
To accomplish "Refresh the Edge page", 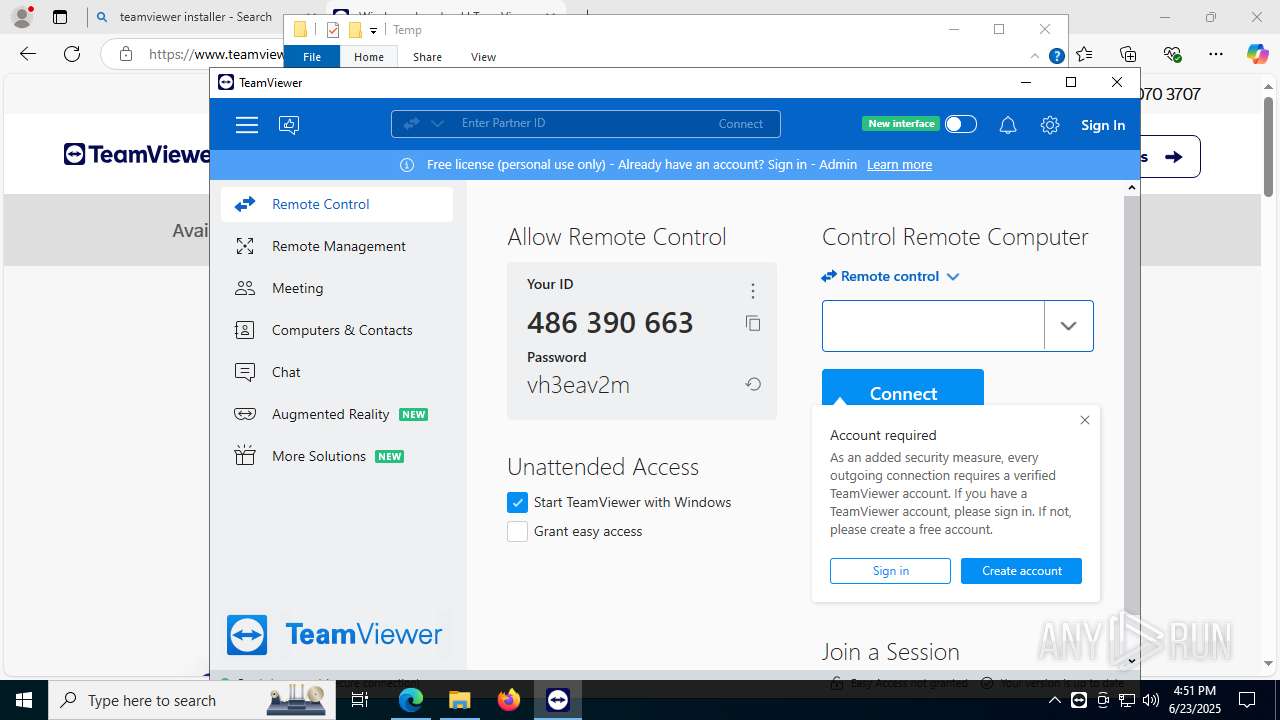I will coord(72,54).
